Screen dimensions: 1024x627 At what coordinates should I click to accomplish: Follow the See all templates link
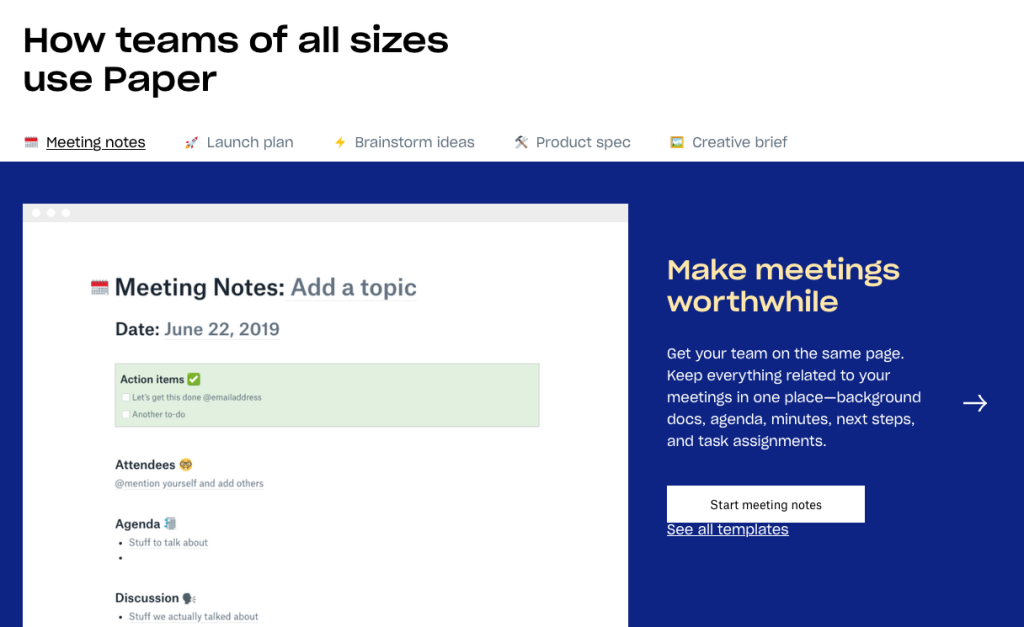pyautogui.click(x=727, y=530)
